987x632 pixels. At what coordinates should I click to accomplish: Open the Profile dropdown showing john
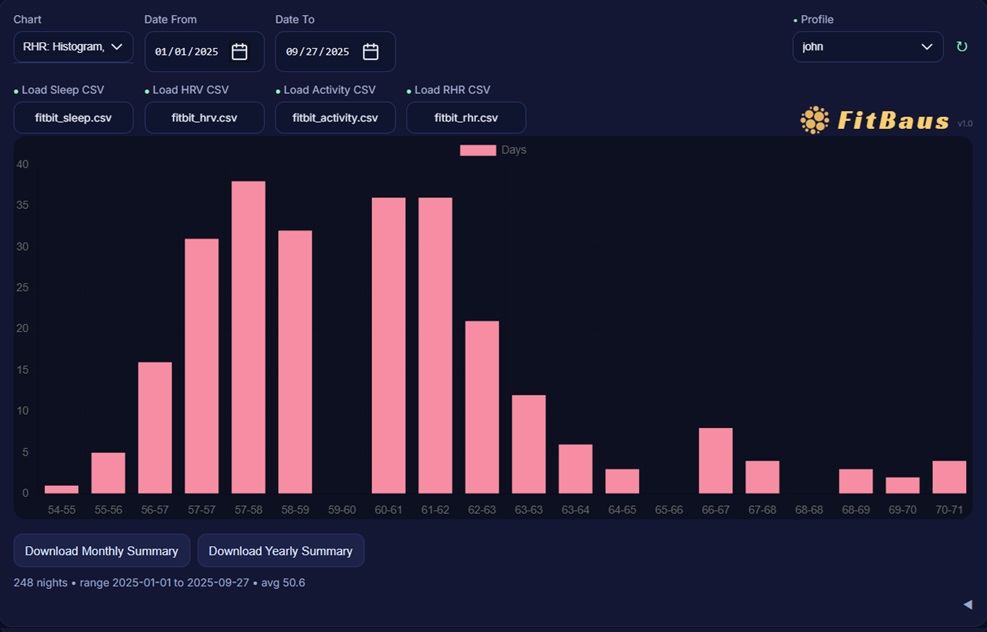(x=867, y=47)
